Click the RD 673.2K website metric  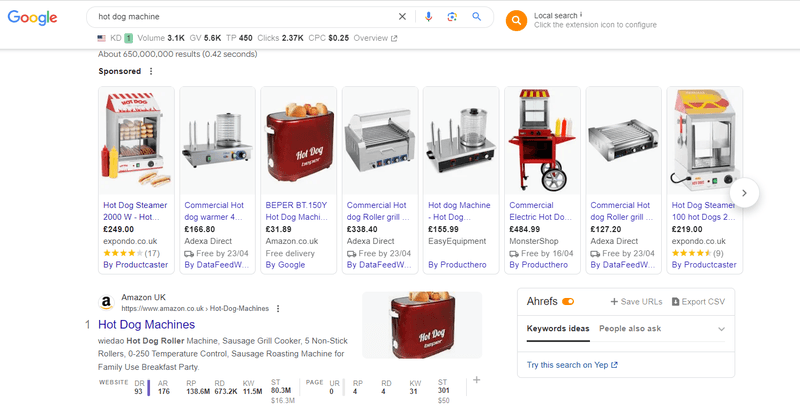click(226, 387)
